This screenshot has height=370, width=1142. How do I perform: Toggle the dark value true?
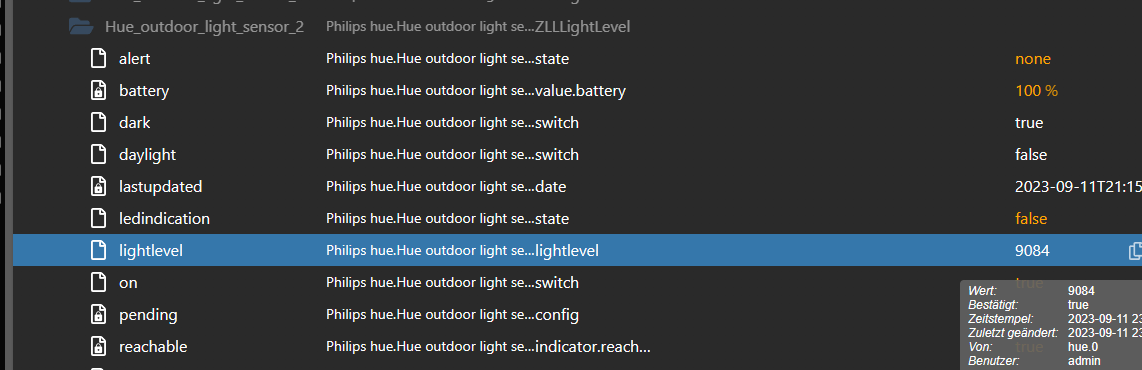click(1028, 123)
